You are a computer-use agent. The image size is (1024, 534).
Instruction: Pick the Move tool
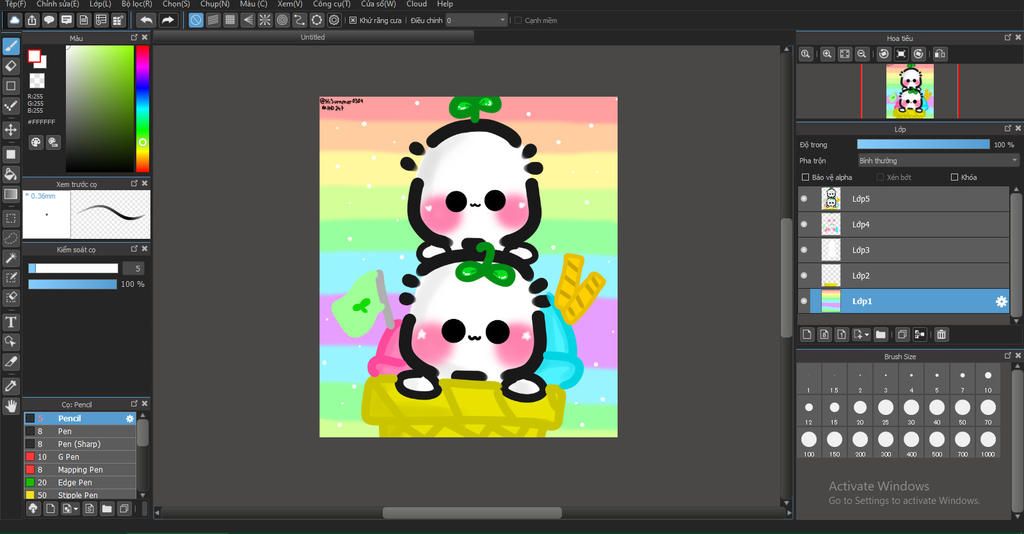[11, 129]
